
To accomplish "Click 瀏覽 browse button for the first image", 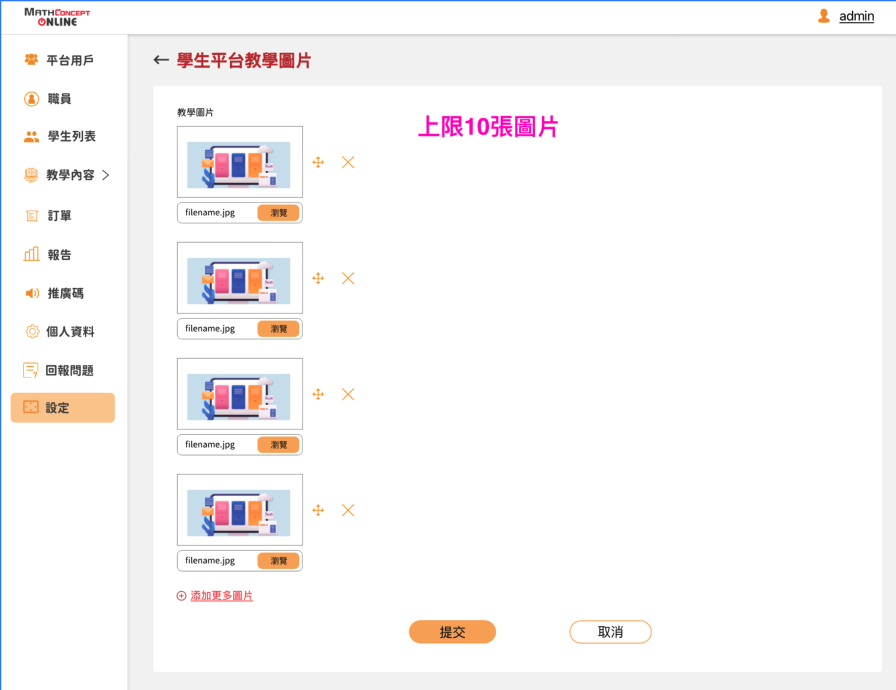I will (278, 212).
